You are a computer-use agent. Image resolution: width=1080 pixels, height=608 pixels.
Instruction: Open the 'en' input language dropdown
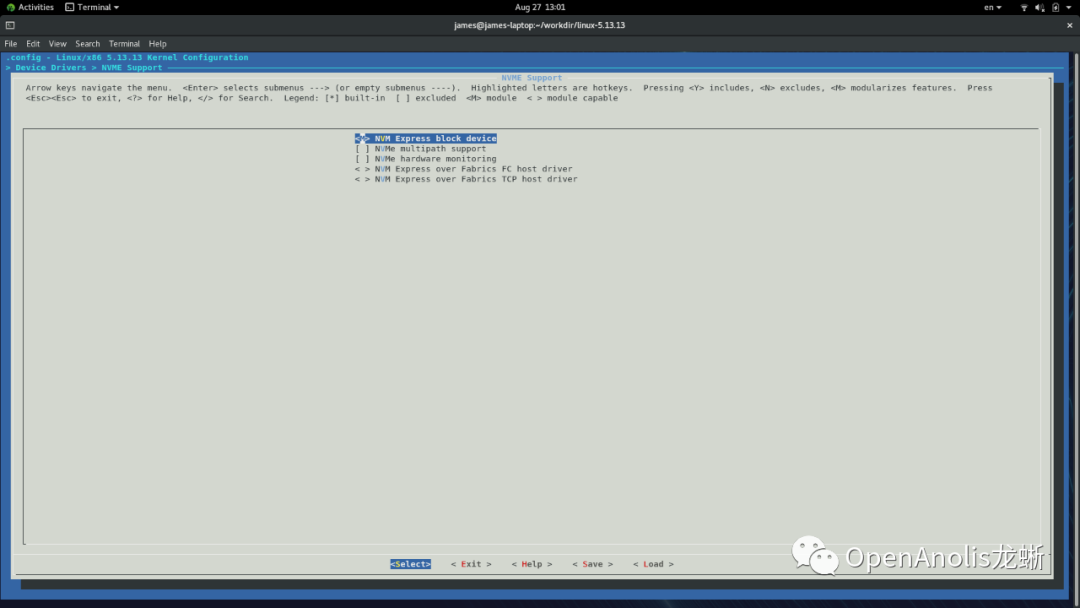click(x=993, y=7)
